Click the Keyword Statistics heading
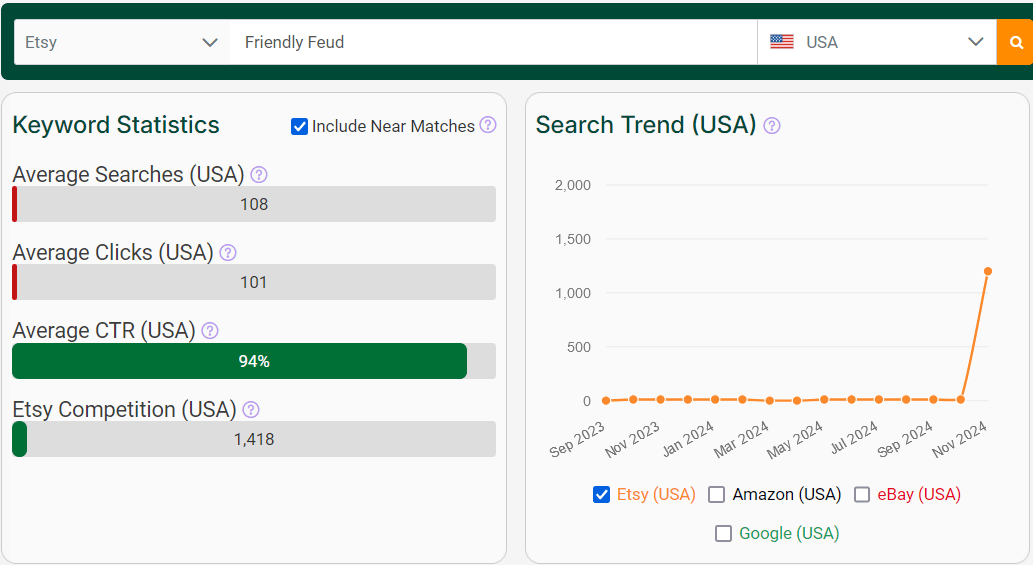This screenshot has height=565, width=1033. tap(116, 125)
